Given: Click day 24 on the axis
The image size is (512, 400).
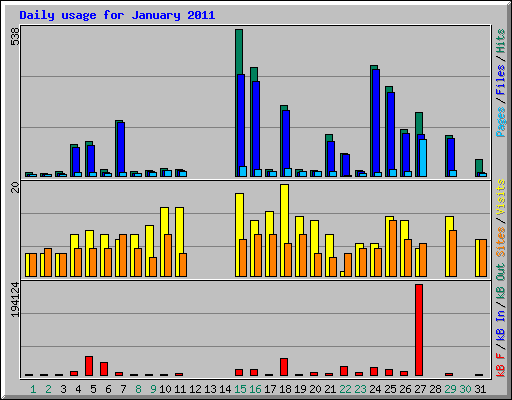Looking at the screenshot, I should click(375, 389).
